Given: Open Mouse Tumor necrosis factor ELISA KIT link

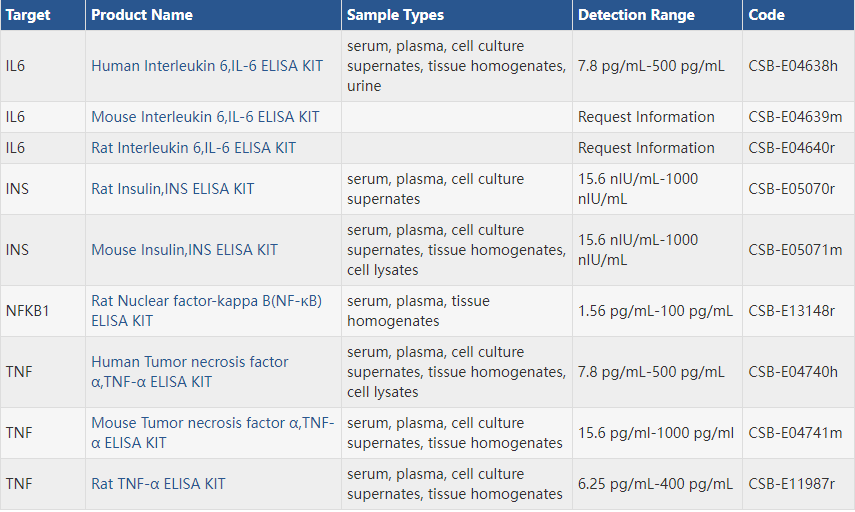Looking at the screenshot, I should [x=212, y=433].
